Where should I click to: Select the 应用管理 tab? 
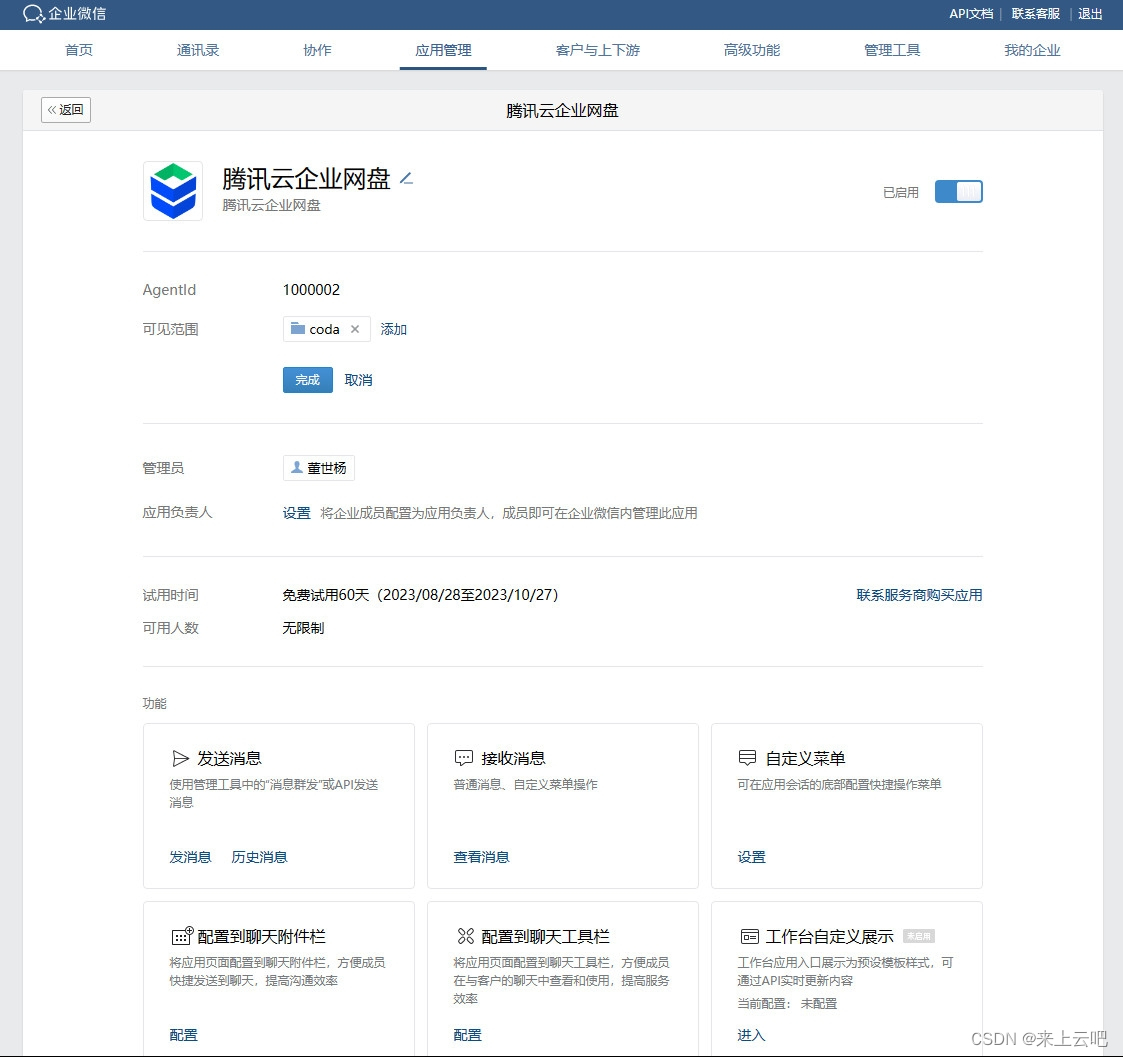(x=443, y=50)
